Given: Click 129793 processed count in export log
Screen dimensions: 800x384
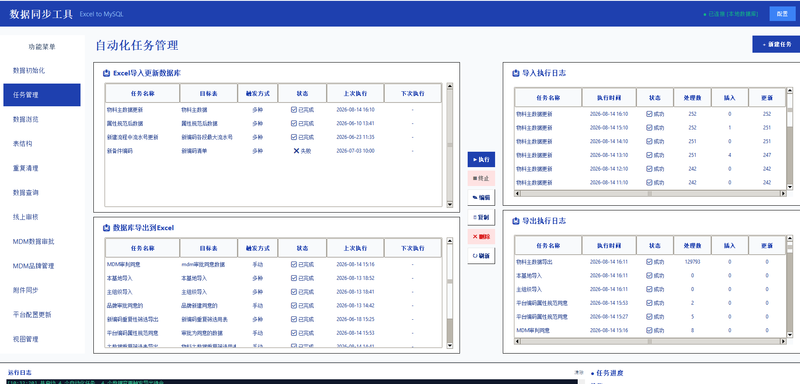Looking at the screenshot, I should pyautogui.click(x=692, y=262).
